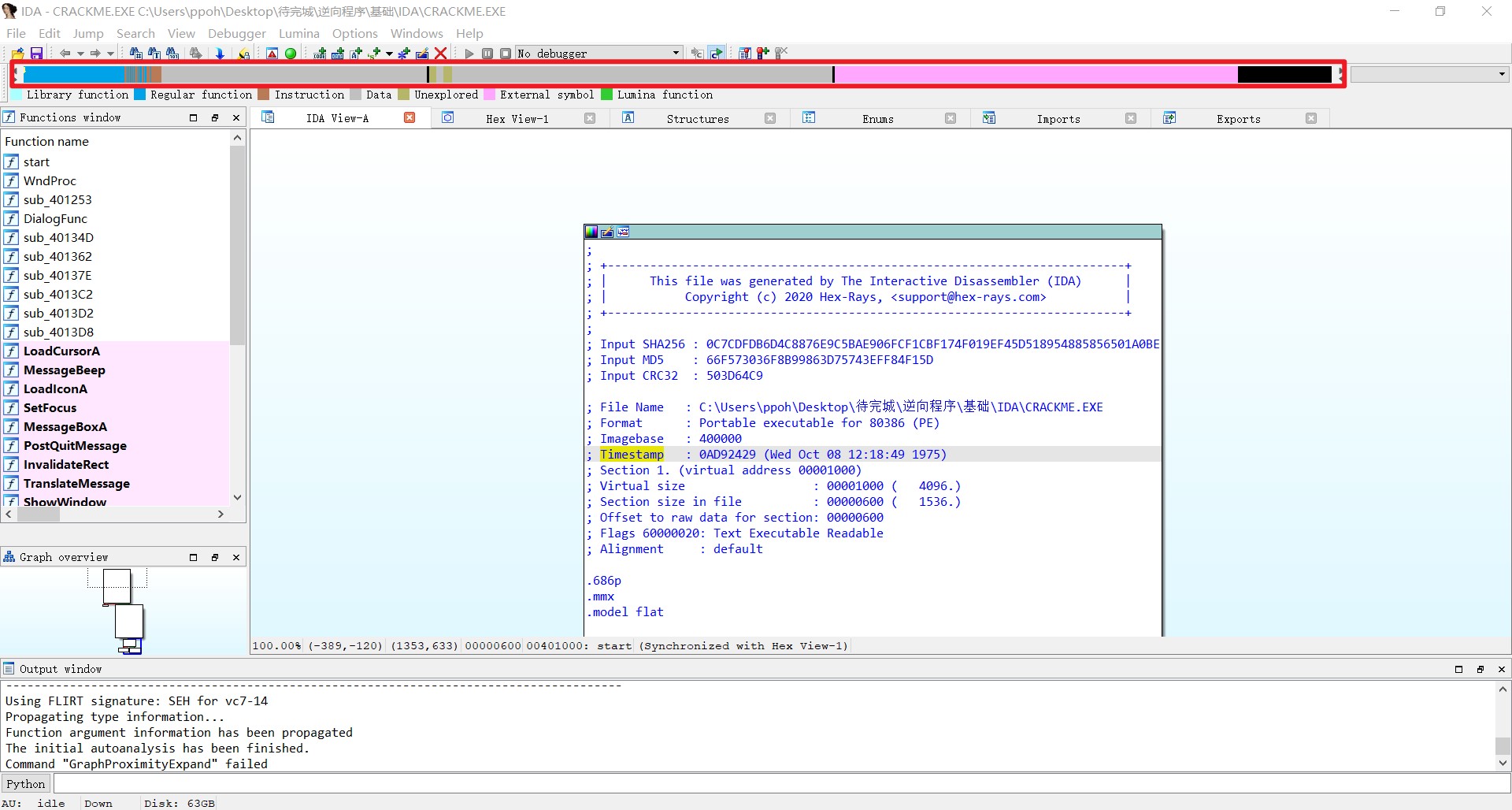The width and height of the screenshot is (1512, 810).
Task: Click the Python command input field
Action: (x=780, y=784)
